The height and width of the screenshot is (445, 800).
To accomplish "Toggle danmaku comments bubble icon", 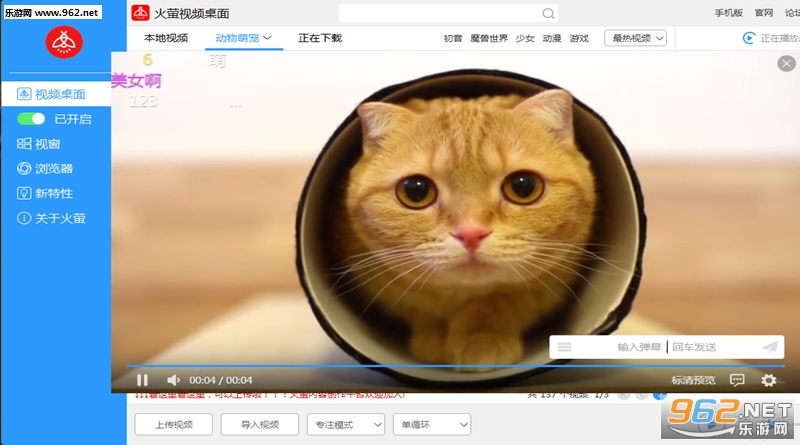I will pos(737,380).
